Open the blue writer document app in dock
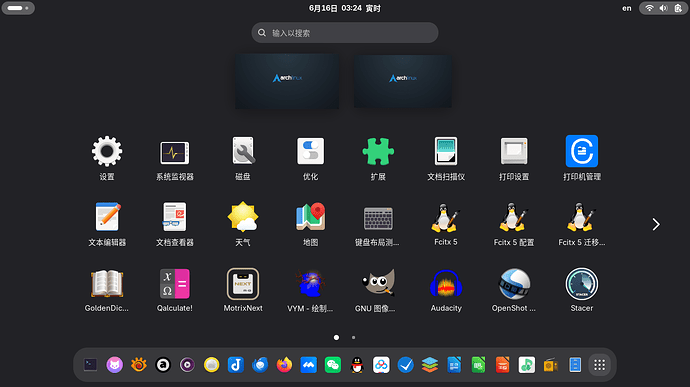The image size is (690, 387). coord(454,365)
